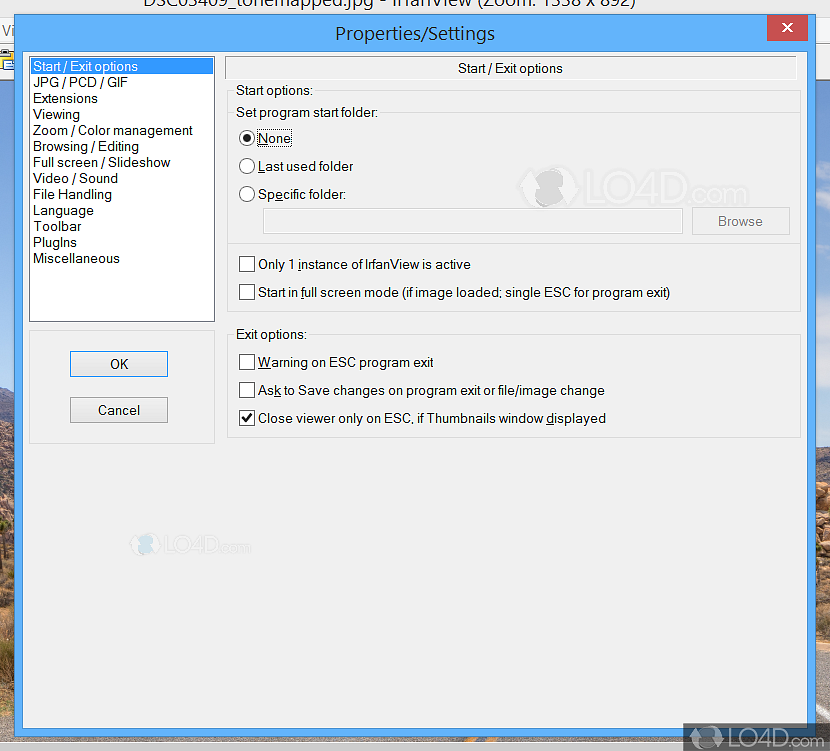Enable 'Only 1 instance of IrfanView is active'
Viewport: 830px width, 751px height.
click(x=247, y=264)
